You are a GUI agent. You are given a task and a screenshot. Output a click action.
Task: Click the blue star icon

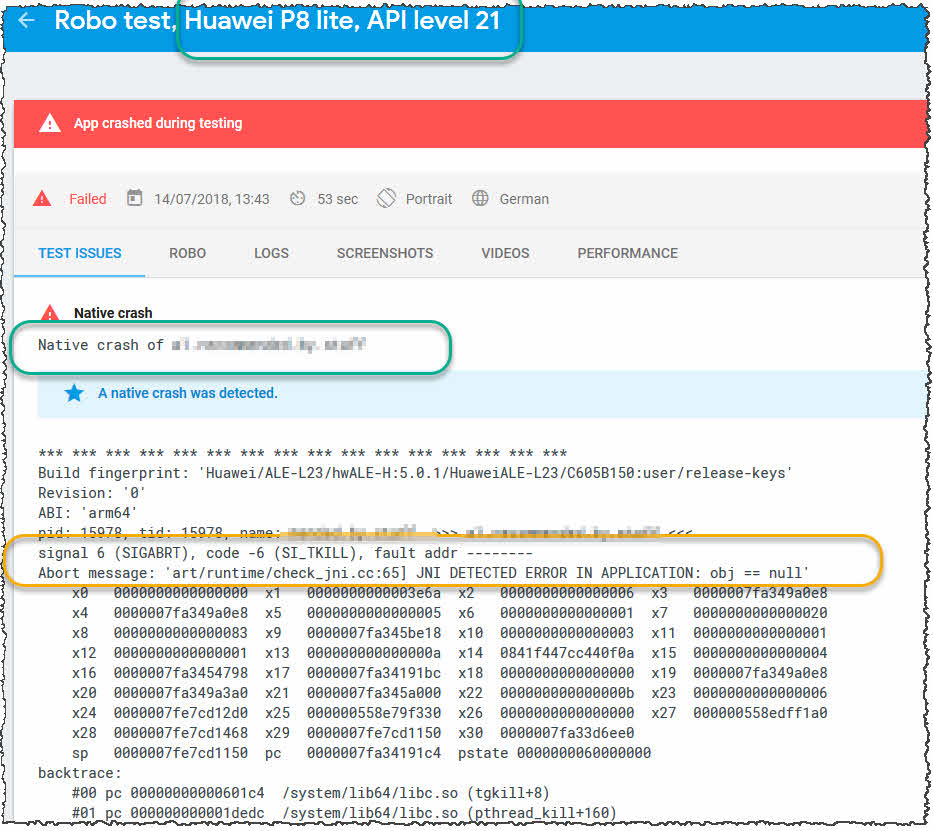point(74,393)
